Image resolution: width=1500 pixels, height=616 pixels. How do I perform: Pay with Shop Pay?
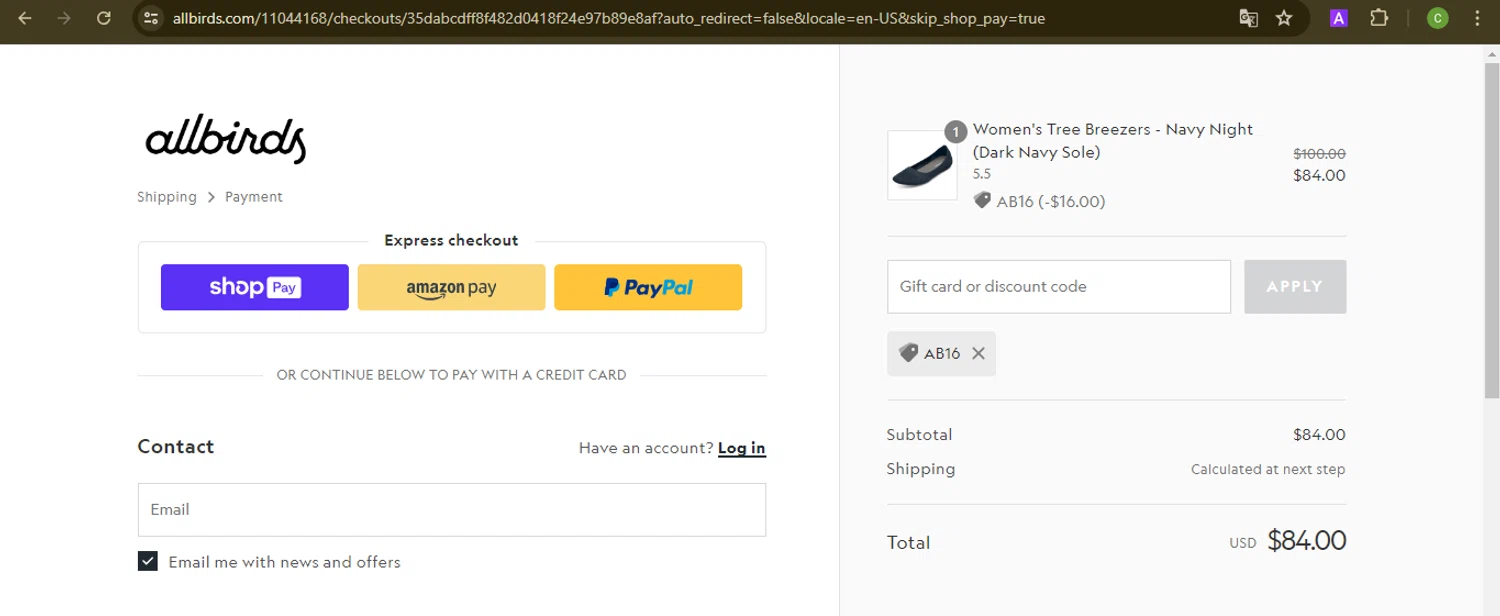[x=255, y=287]
